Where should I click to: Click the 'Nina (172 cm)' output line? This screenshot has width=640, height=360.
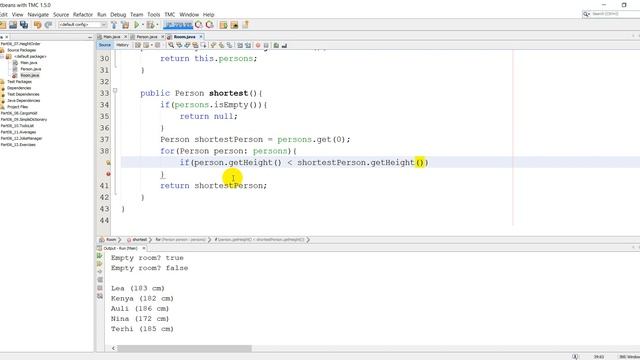click(140, 319)
